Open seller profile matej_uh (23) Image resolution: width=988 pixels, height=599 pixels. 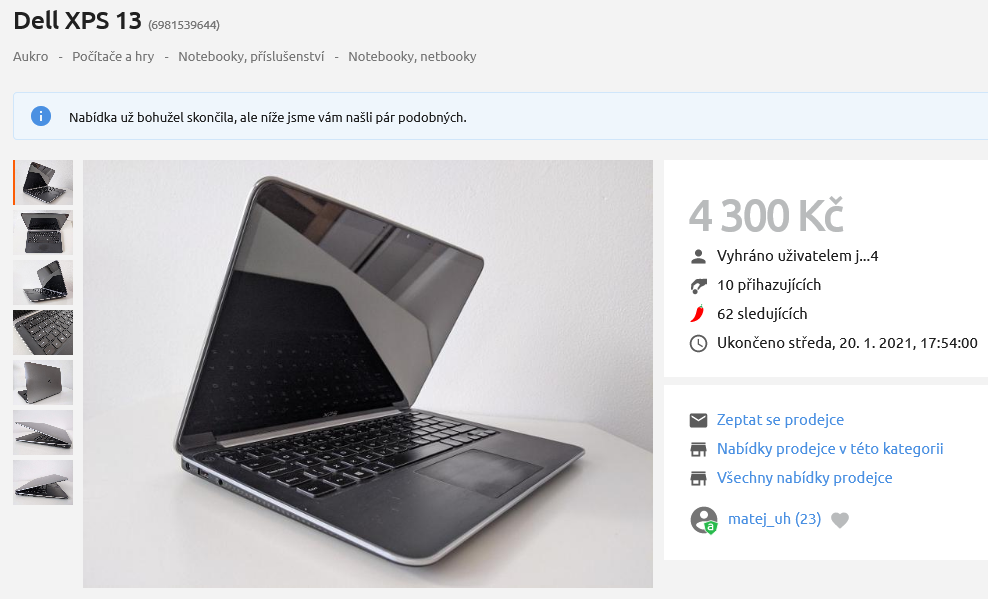pos(774,519)
